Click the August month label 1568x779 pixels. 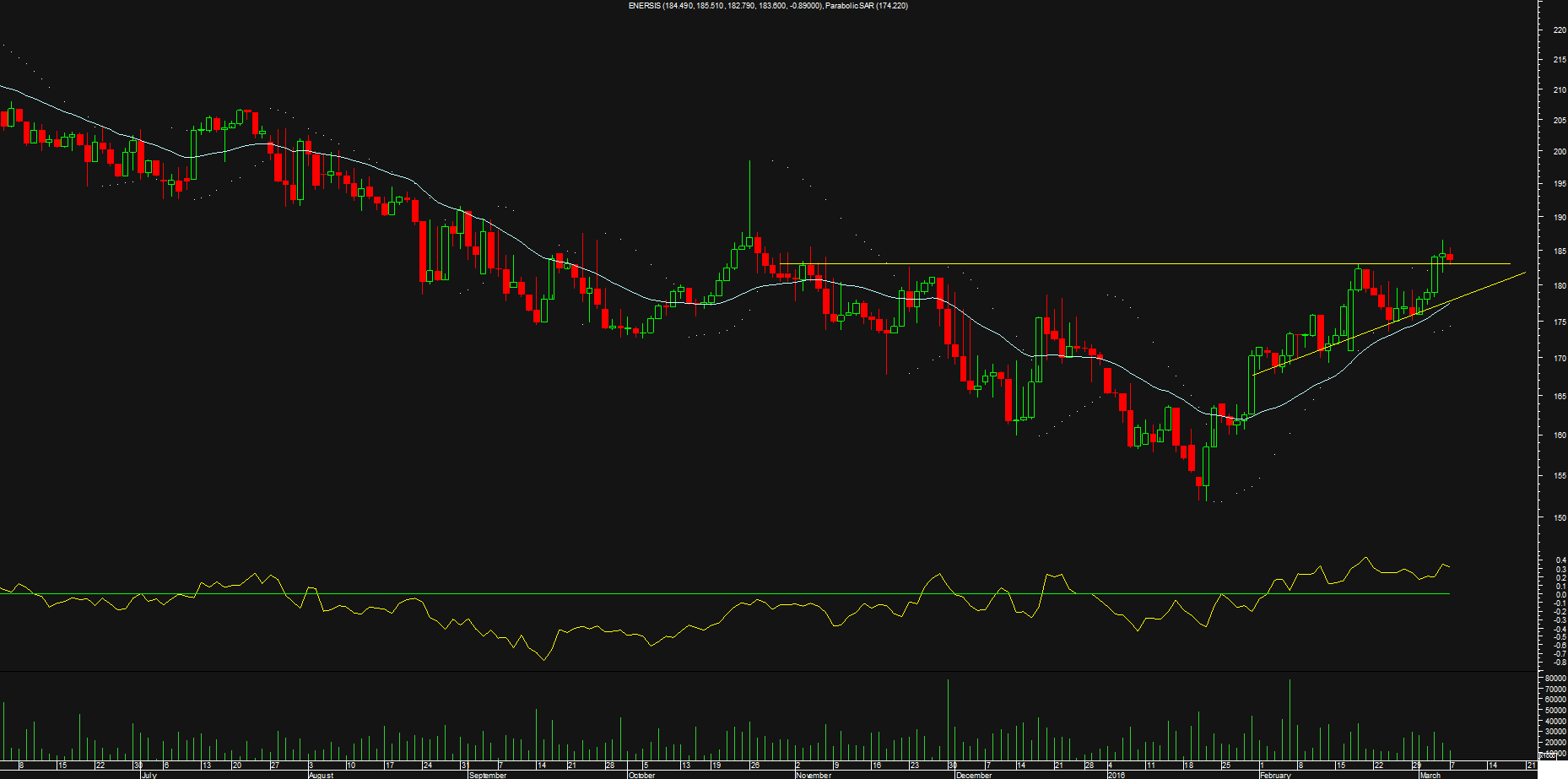click(x=321, y=775)
